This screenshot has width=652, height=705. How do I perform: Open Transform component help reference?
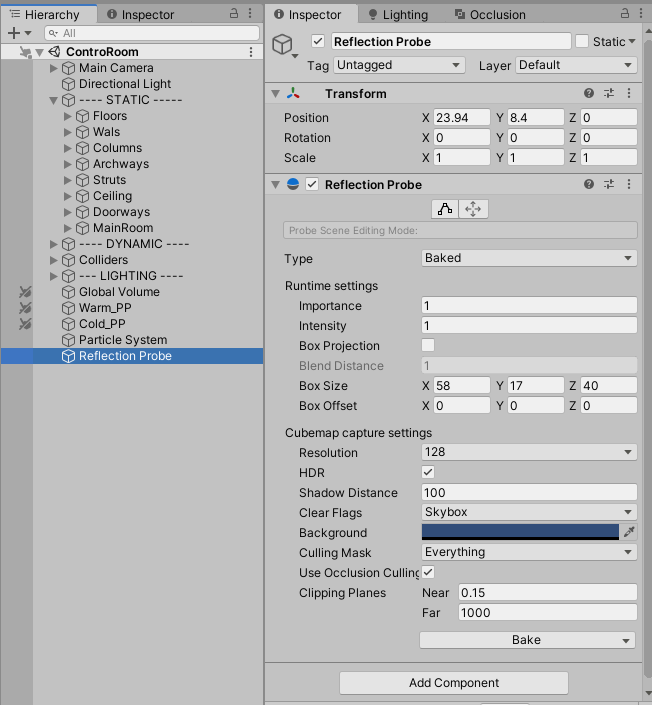coord(589,93)
